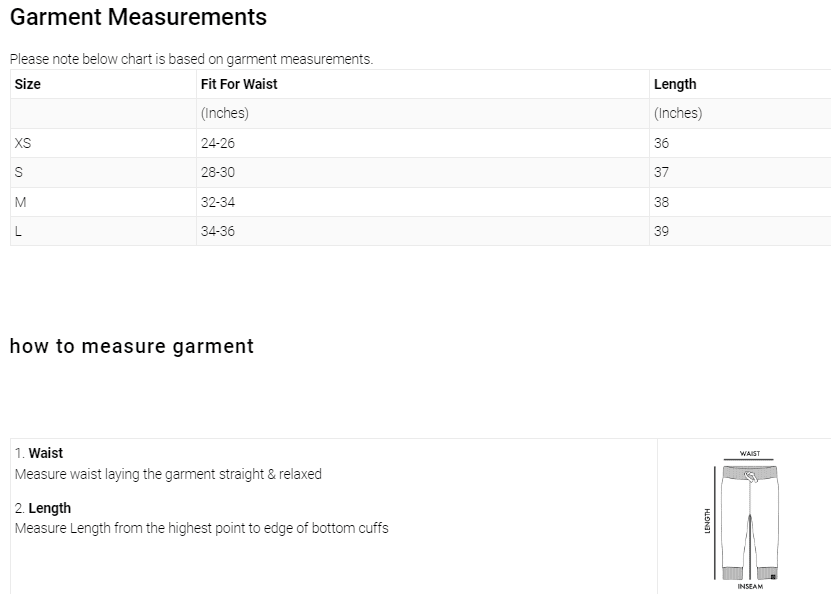Select the Size column header
The height and width of the screenshot is (594, 831).
point(28,84)
